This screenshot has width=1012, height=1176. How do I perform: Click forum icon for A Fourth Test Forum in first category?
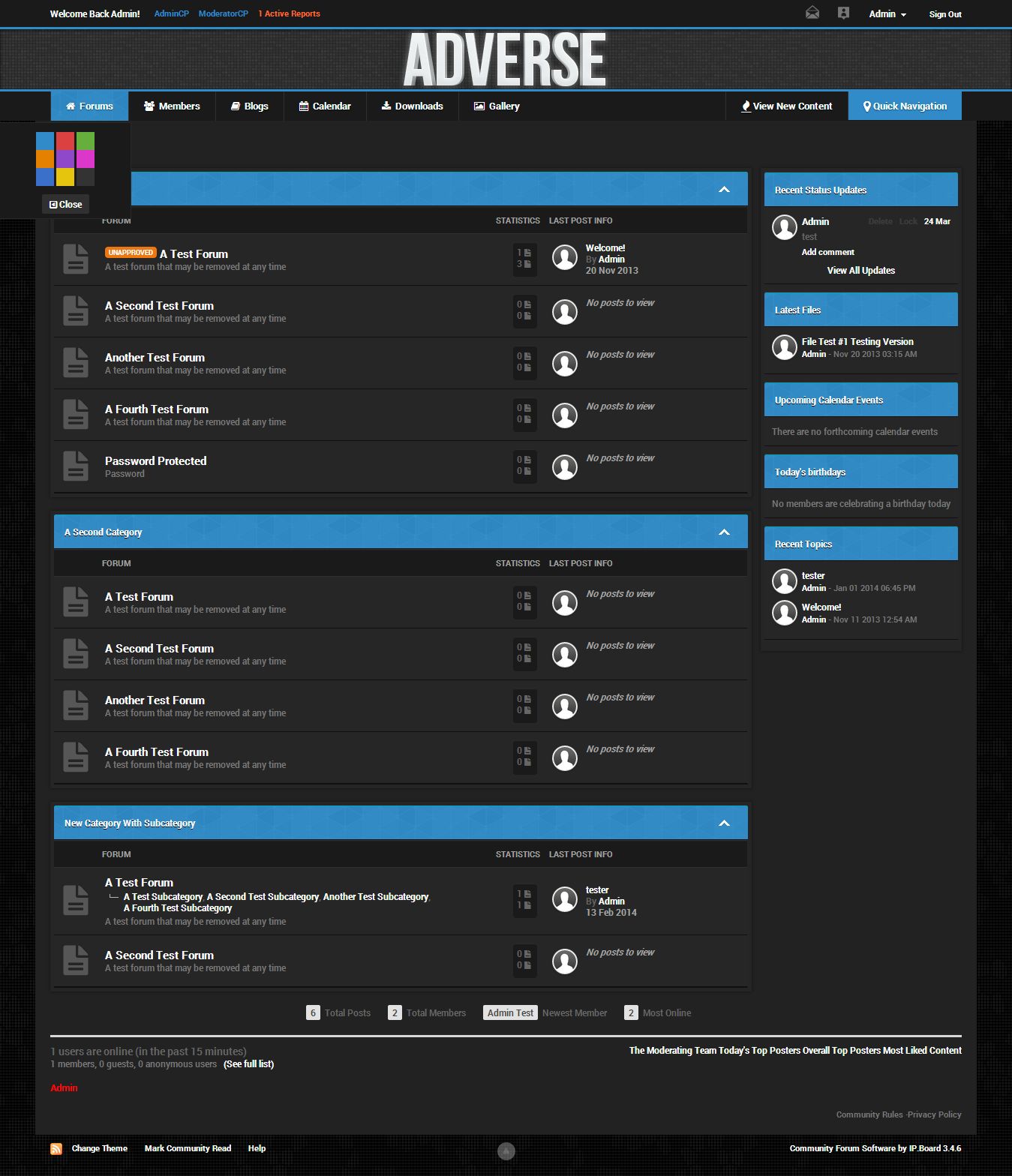coord(76,414)
